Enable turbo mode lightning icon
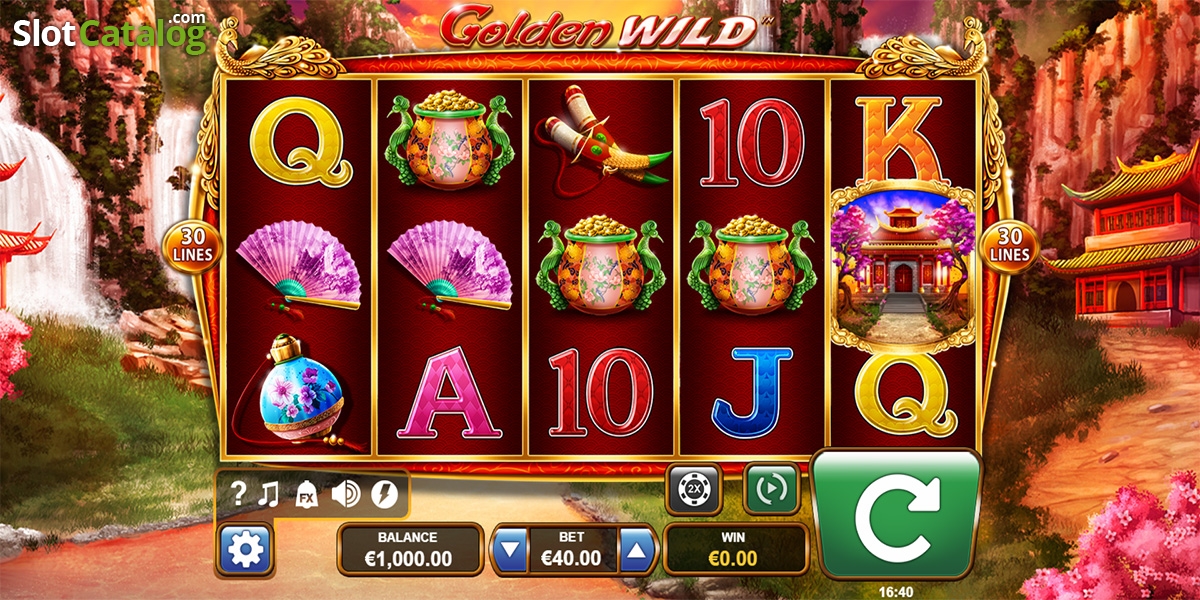This screenshot has height=600, width=1200. 383,493
